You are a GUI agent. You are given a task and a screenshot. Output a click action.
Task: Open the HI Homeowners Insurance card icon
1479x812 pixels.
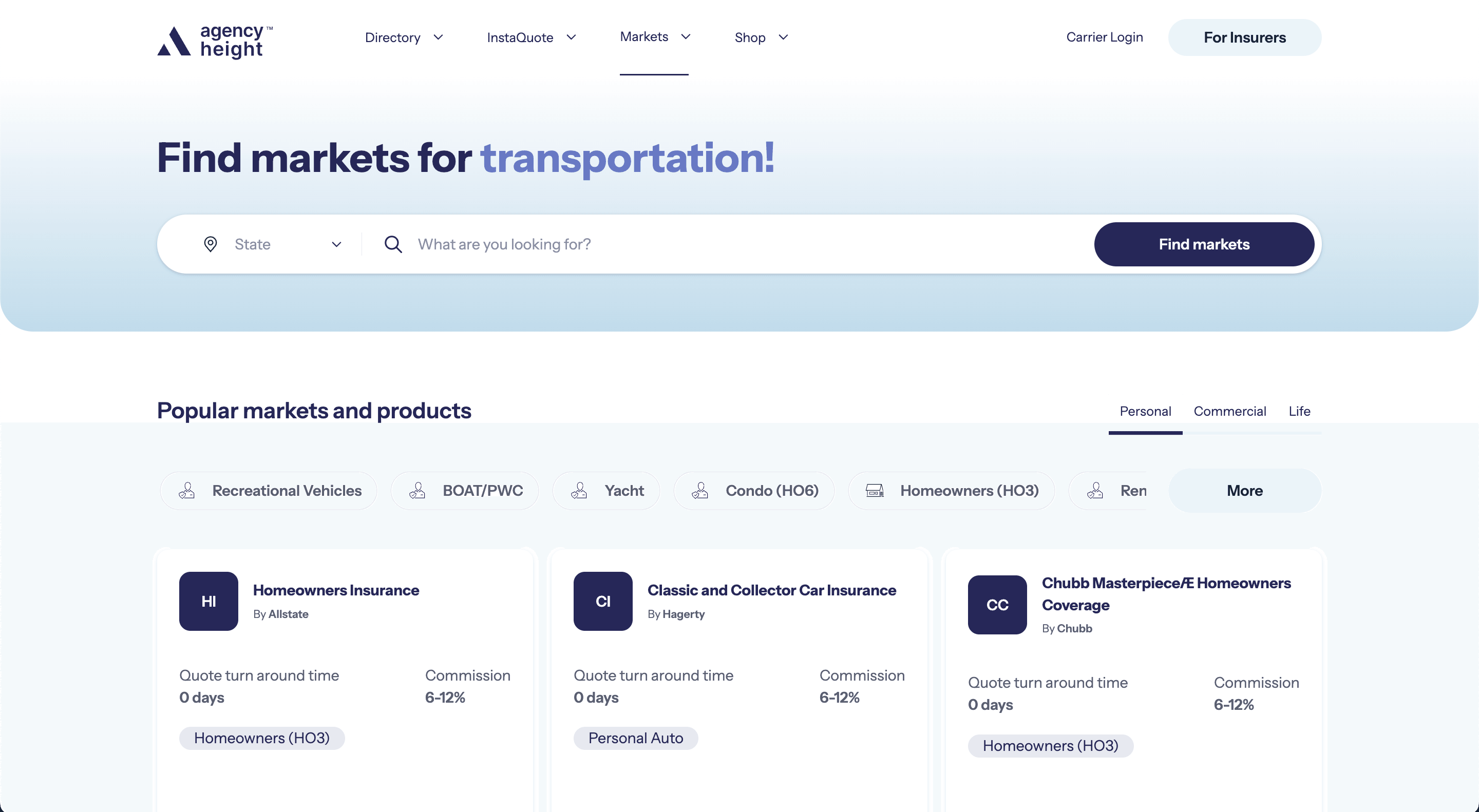point(208,601)
